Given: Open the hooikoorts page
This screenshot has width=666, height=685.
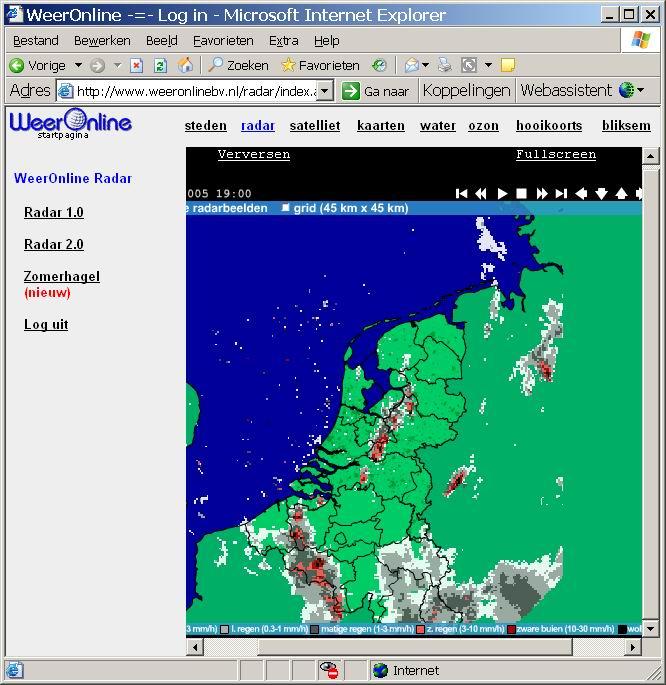Looking at the screenshot, I should click(549, 126).
